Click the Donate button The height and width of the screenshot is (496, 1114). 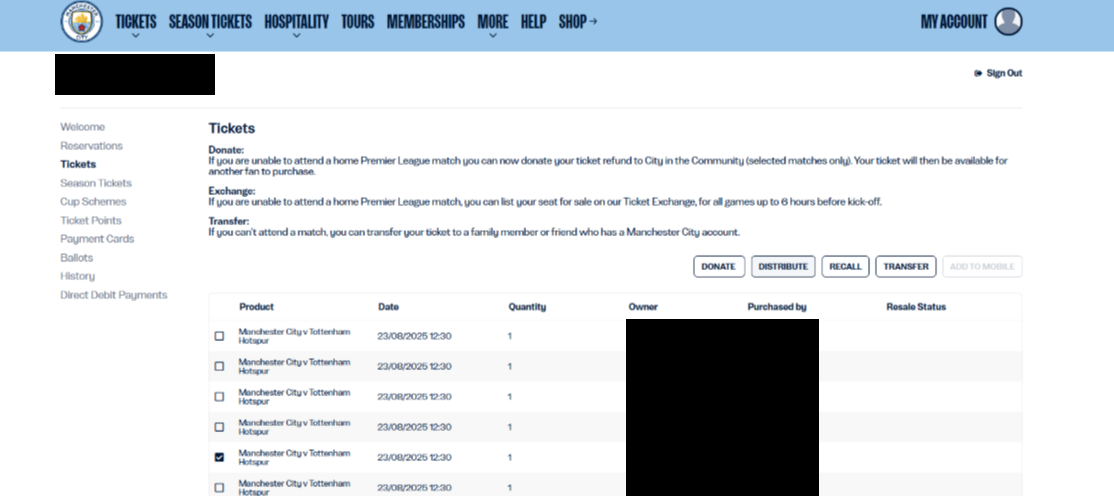(x=719, y=266)
